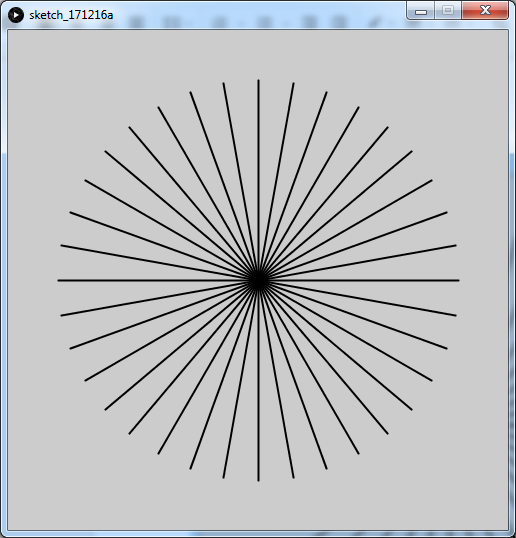Click the left end of the horizontal line
Viewport: 516px width, 538px height.
[x=59, y=281]
